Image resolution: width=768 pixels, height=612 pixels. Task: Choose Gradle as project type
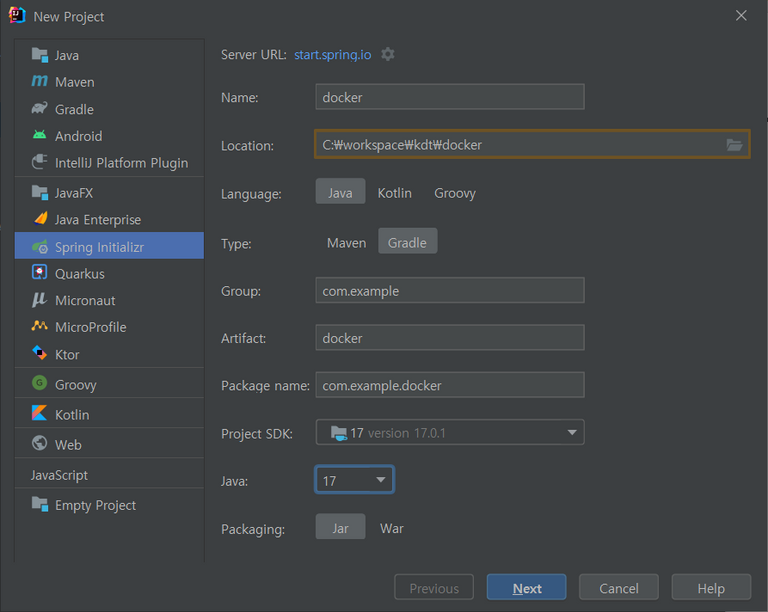408,242
